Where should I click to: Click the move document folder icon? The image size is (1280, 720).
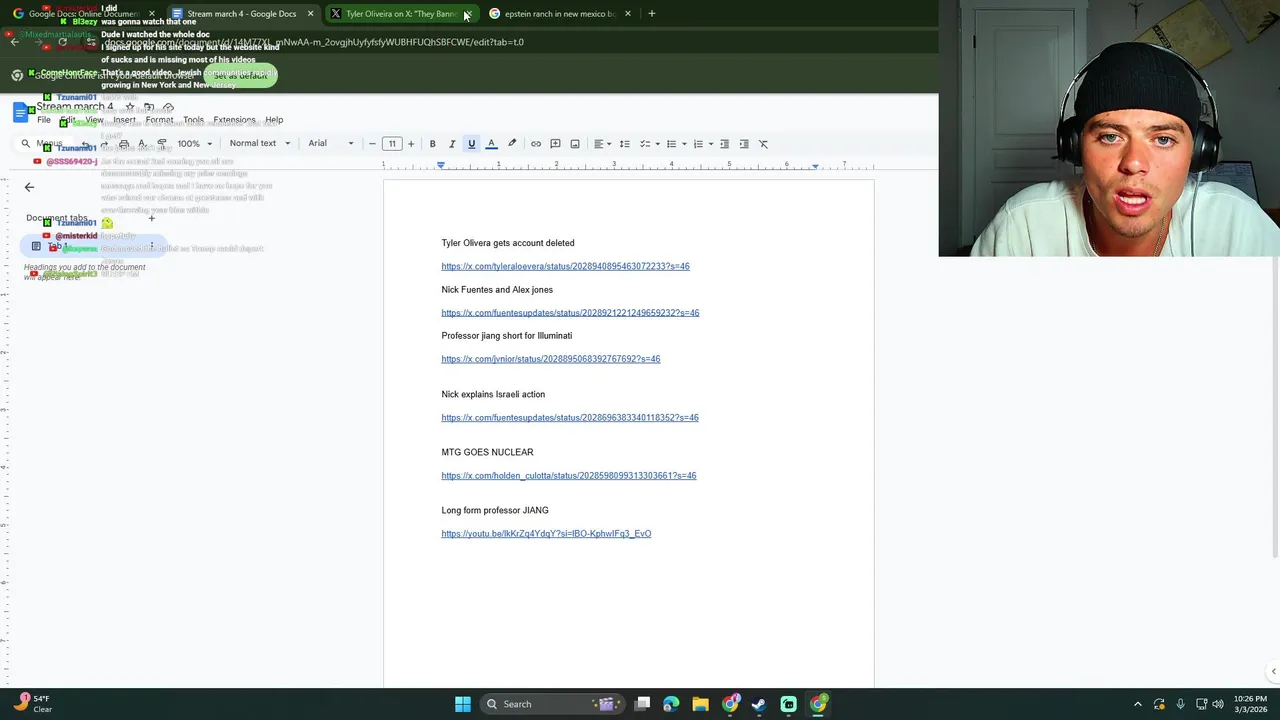[149, 107]
